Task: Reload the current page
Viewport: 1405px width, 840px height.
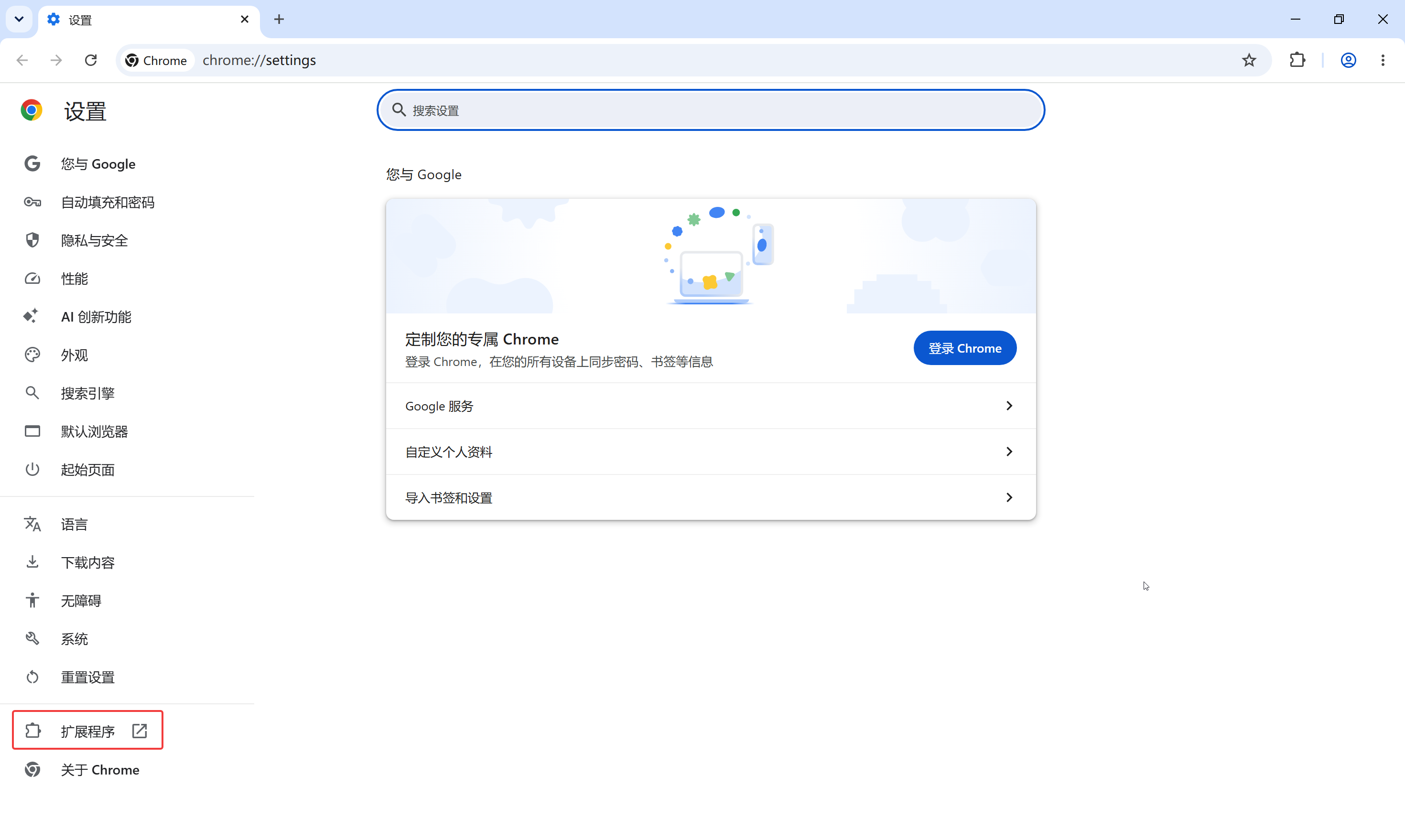Action: pyautogui.click(x=91, y=60)
